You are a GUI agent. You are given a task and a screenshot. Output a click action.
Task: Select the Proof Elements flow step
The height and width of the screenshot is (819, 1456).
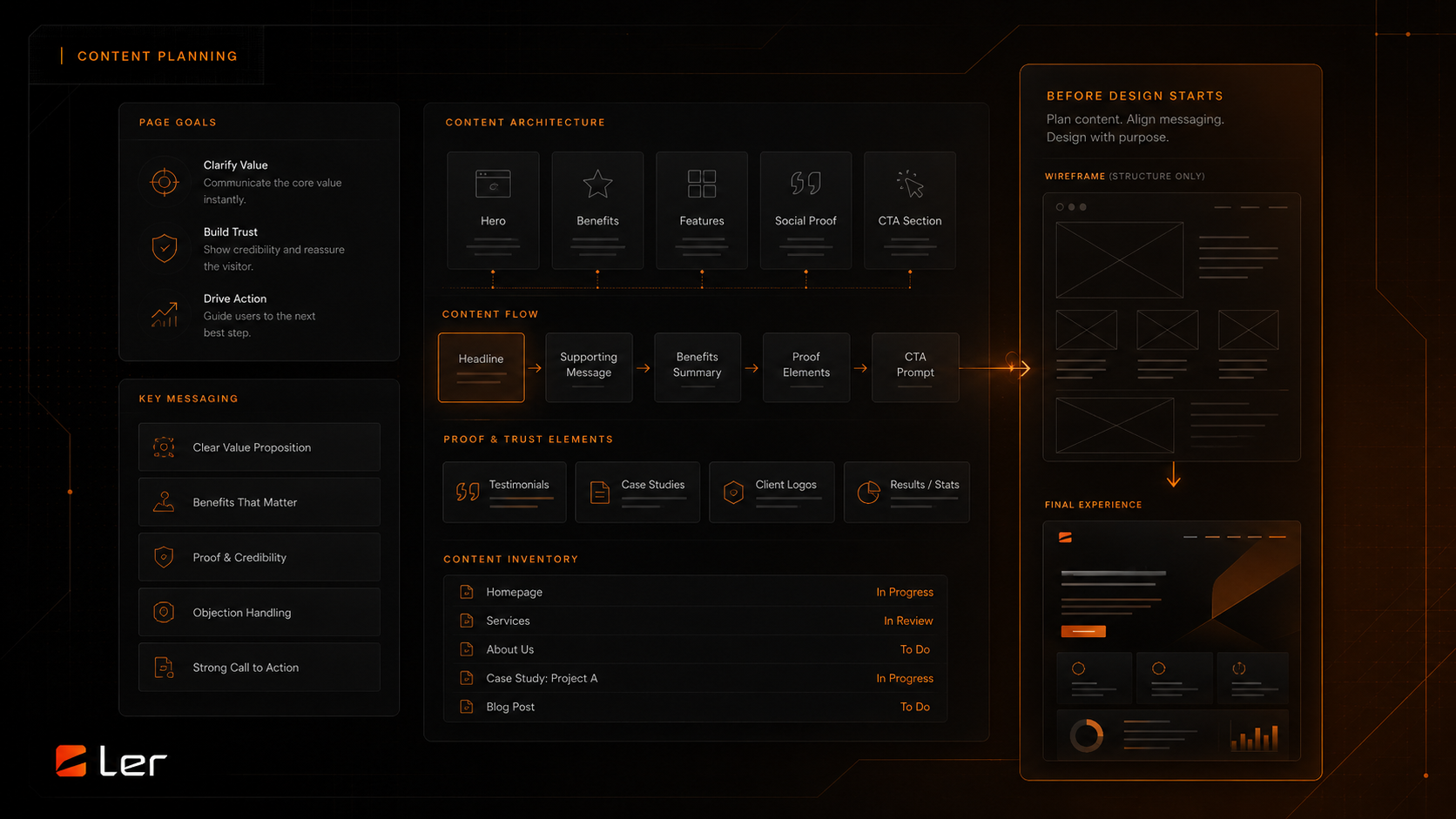806,367
